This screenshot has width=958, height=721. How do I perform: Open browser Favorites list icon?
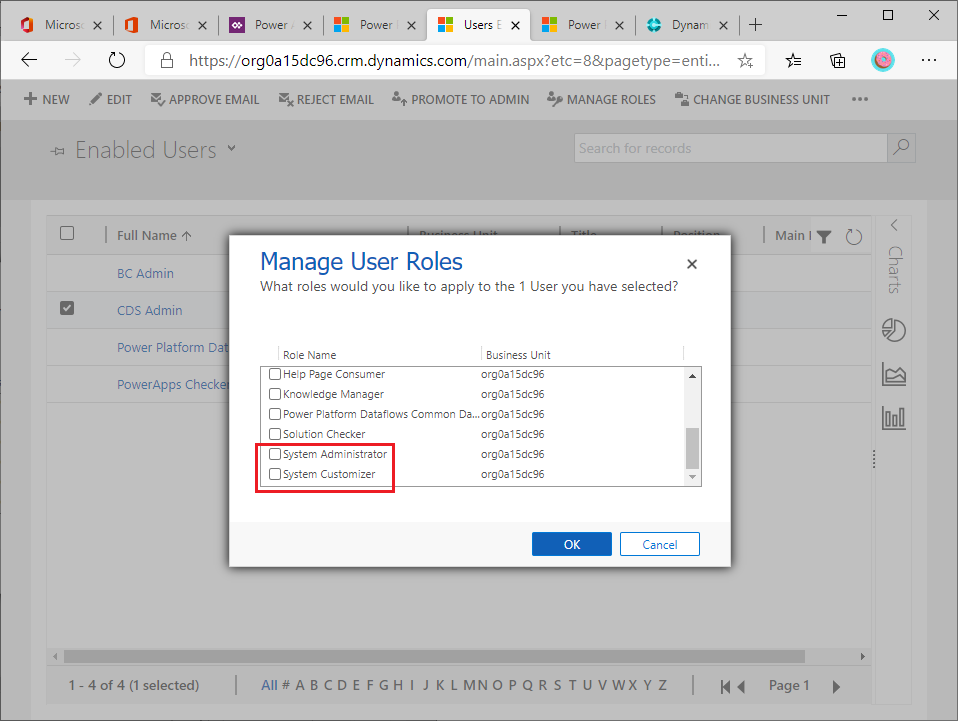click(x=794, y=60)
